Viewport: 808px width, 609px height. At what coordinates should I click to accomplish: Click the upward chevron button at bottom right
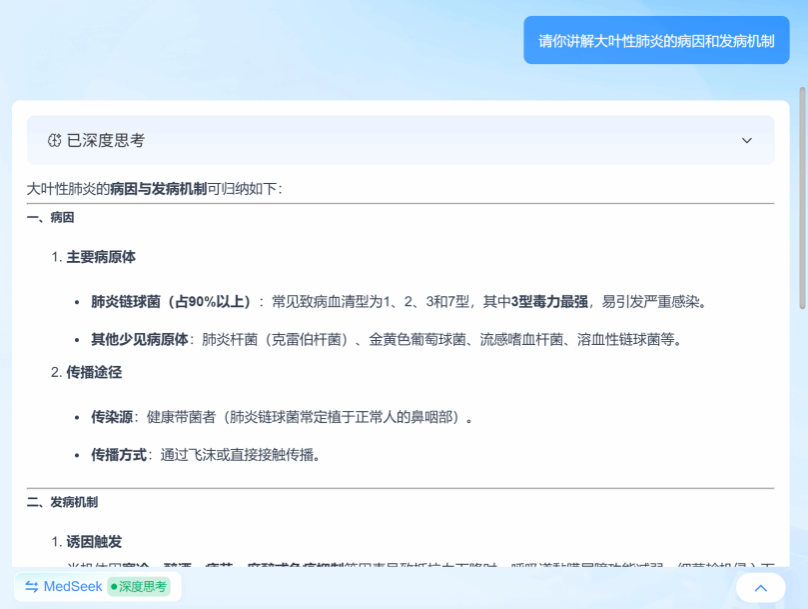761,588
